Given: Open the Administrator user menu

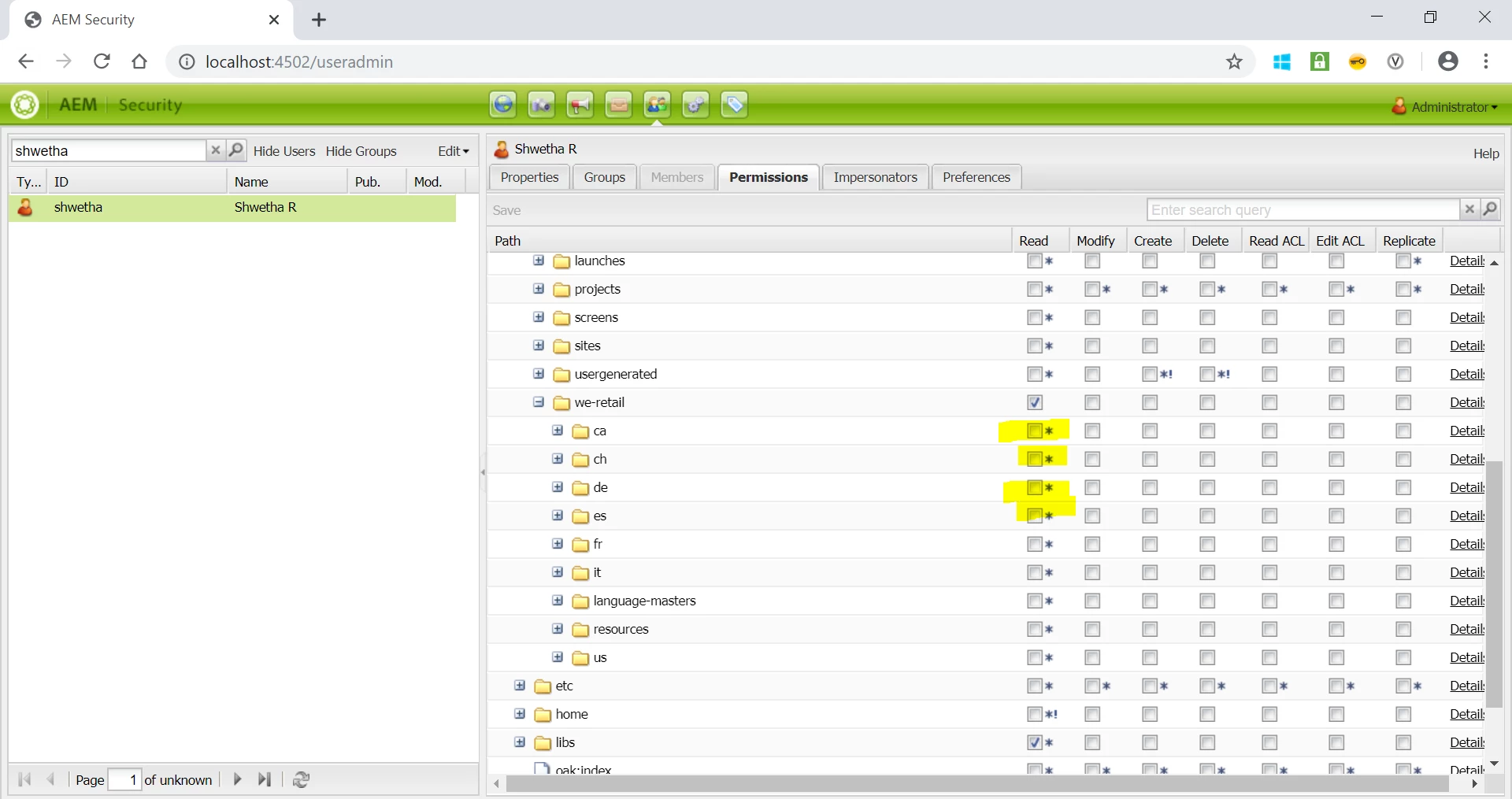Looking at the screenshot, I should tap(1445, 106).
